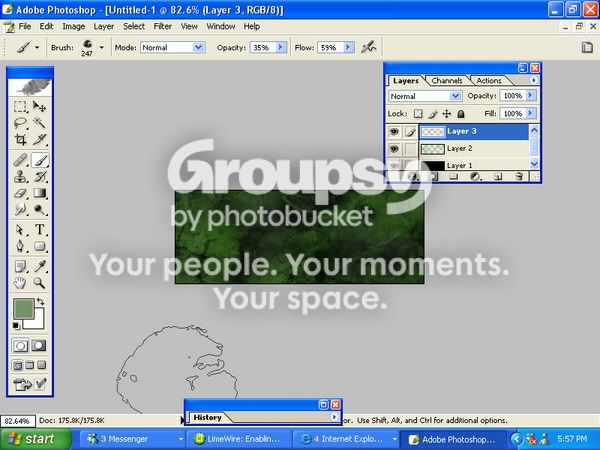This screenshot has height=450, width=600.
Task: Open the Flow slider arrow
Action: click(348, 47)
